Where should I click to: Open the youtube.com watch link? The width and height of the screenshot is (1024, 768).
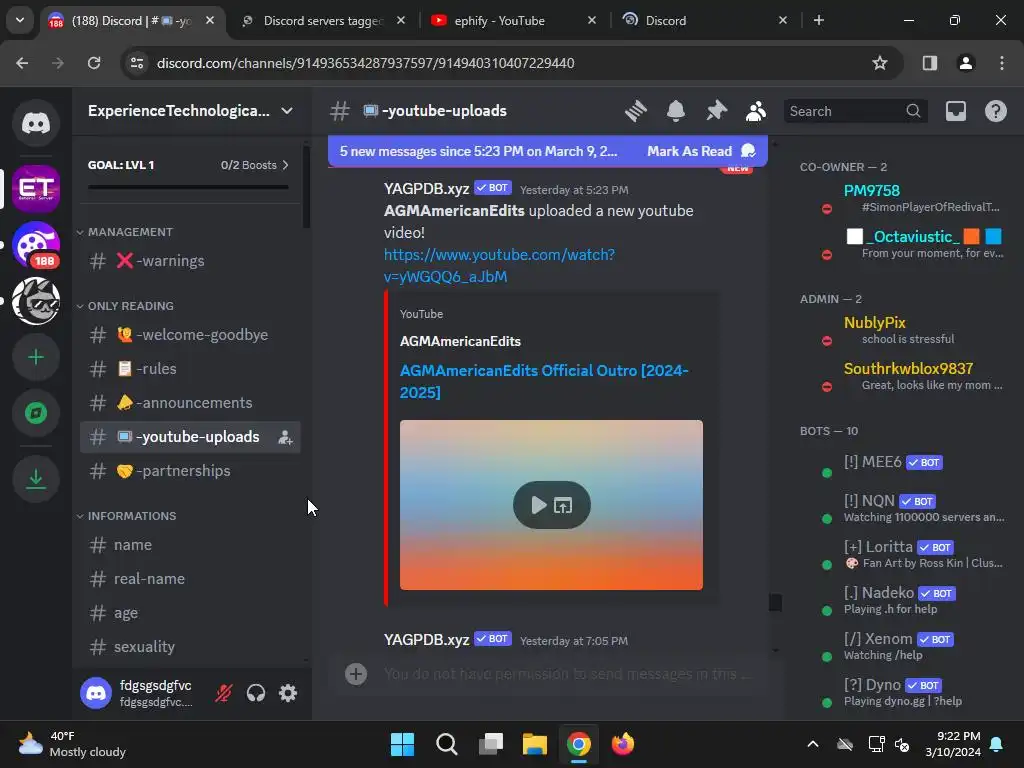tap(499, 265)
